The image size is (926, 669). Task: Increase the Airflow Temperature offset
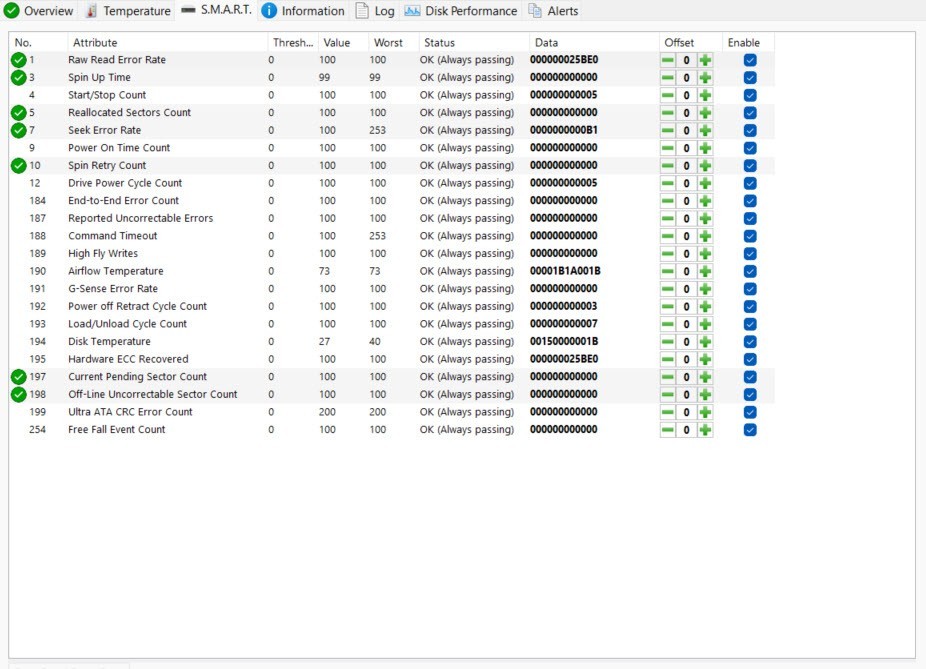705,272
